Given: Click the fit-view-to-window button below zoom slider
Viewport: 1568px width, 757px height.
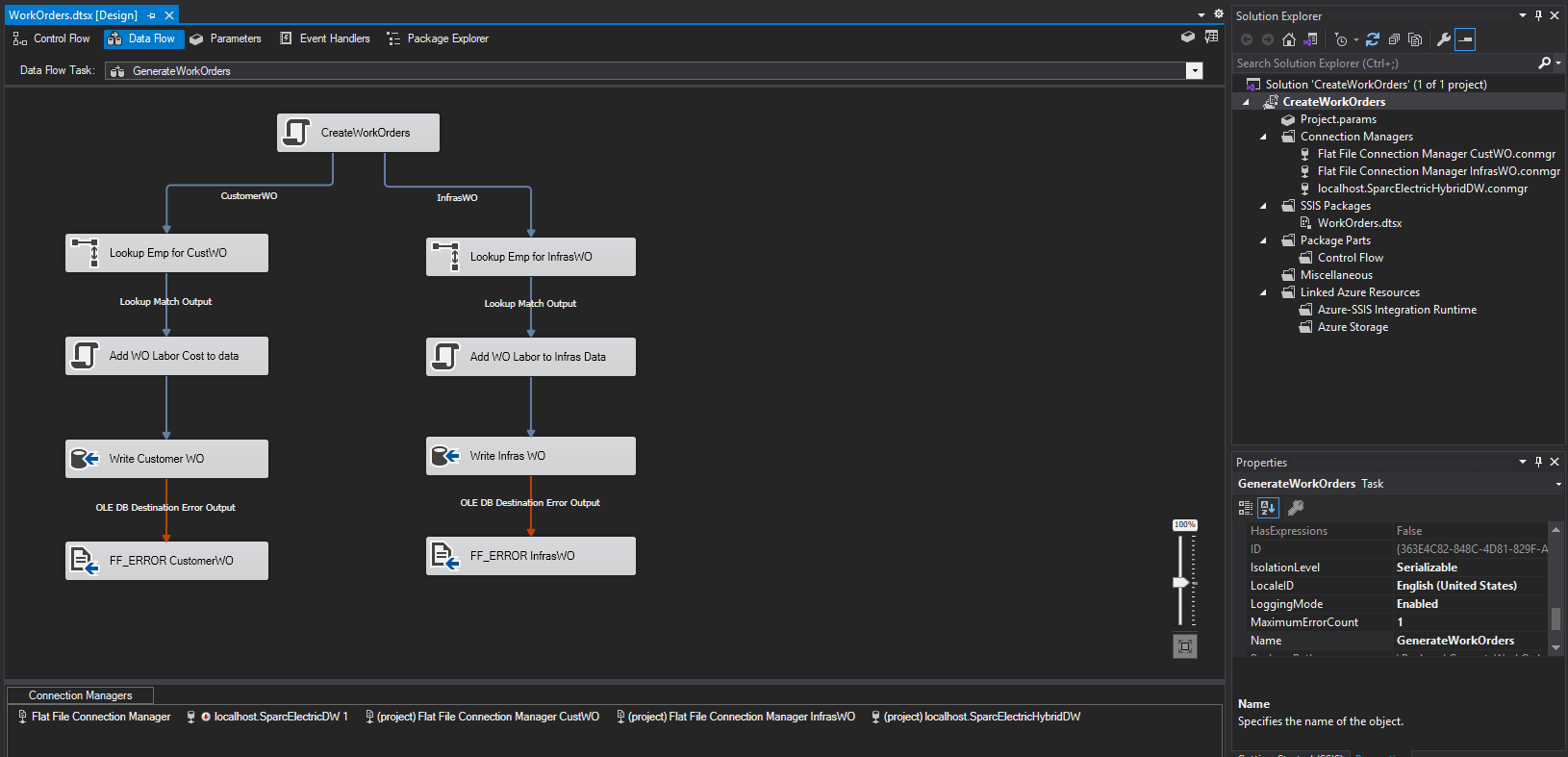Looking at the screenshot, I should coord(1185,646).
